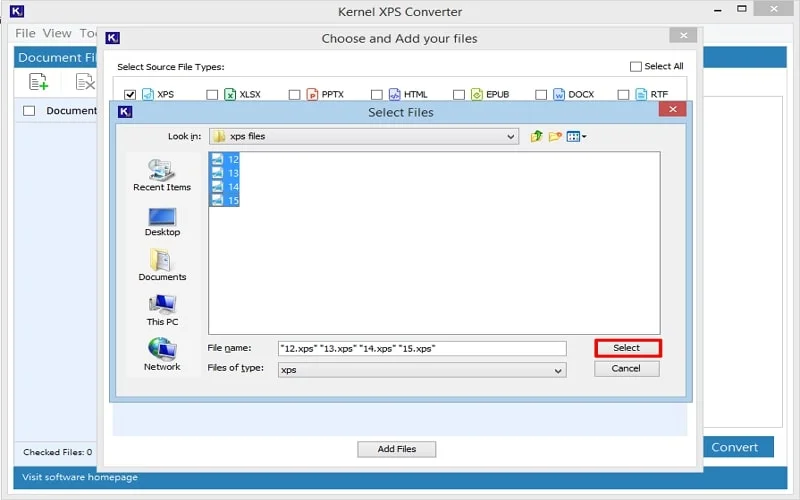Click the add document icon in main window
Image resolution: width=800 pixels, height=500 pixels.
tap(38, 82)
